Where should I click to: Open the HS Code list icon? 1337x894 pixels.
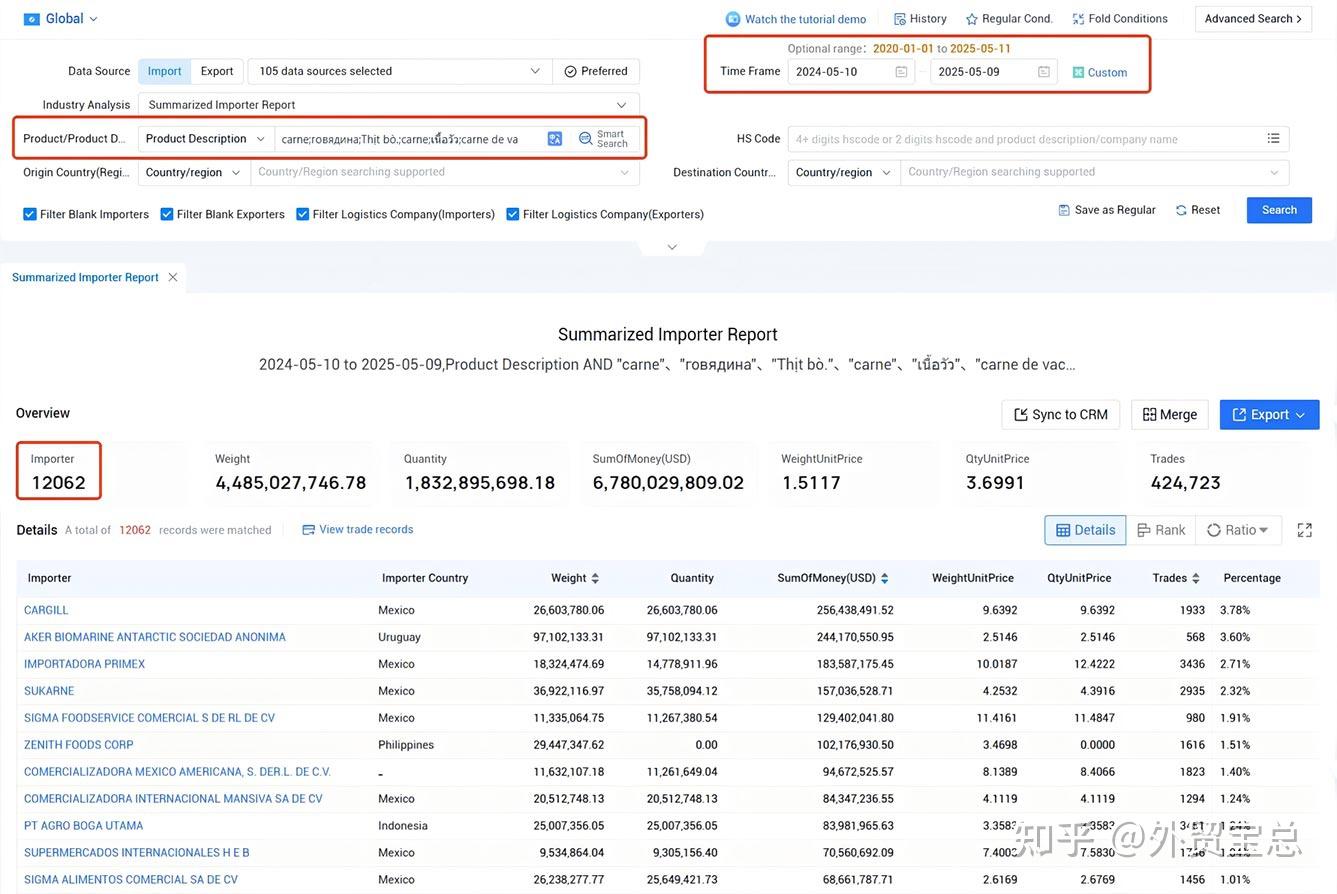click(x=1273, y=139)
